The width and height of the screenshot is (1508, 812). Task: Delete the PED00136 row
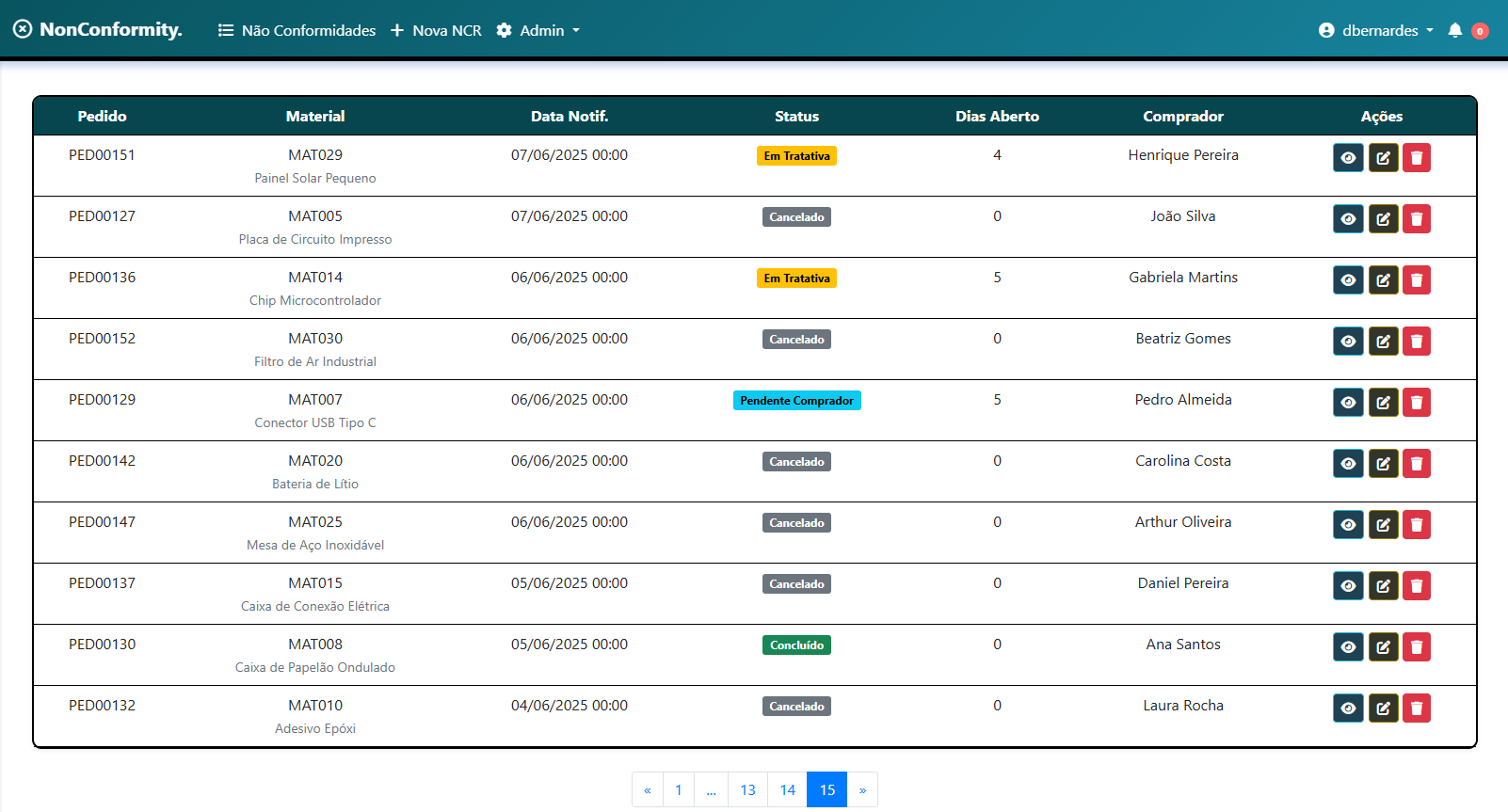coord(1417,280)
